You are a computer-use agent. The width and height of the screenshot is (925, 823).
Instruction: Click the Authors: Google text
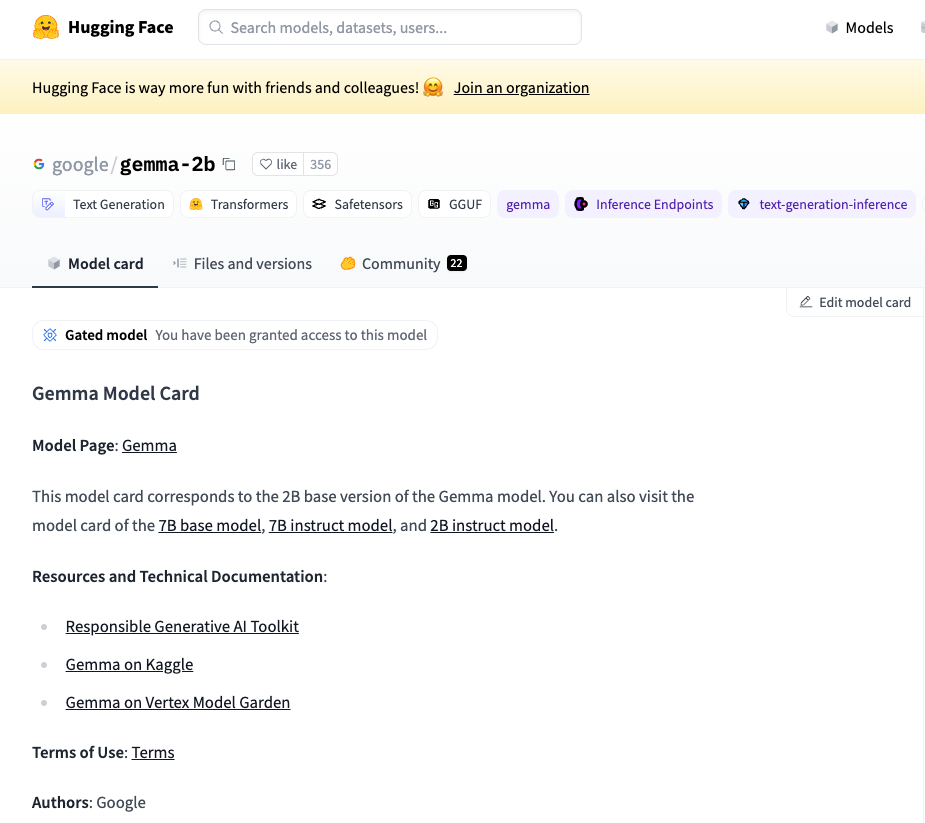point(89,802)
